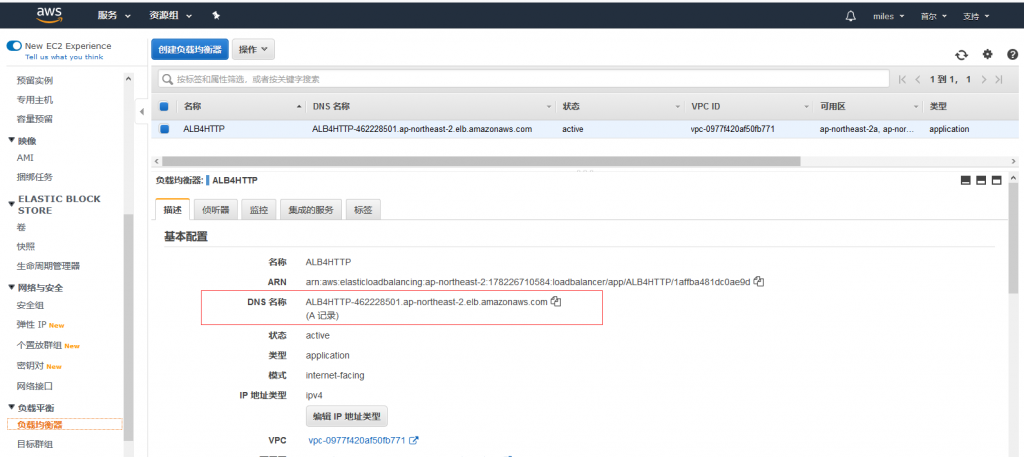Open the 资源组 resource groups dropdown

tap(170, 16)
